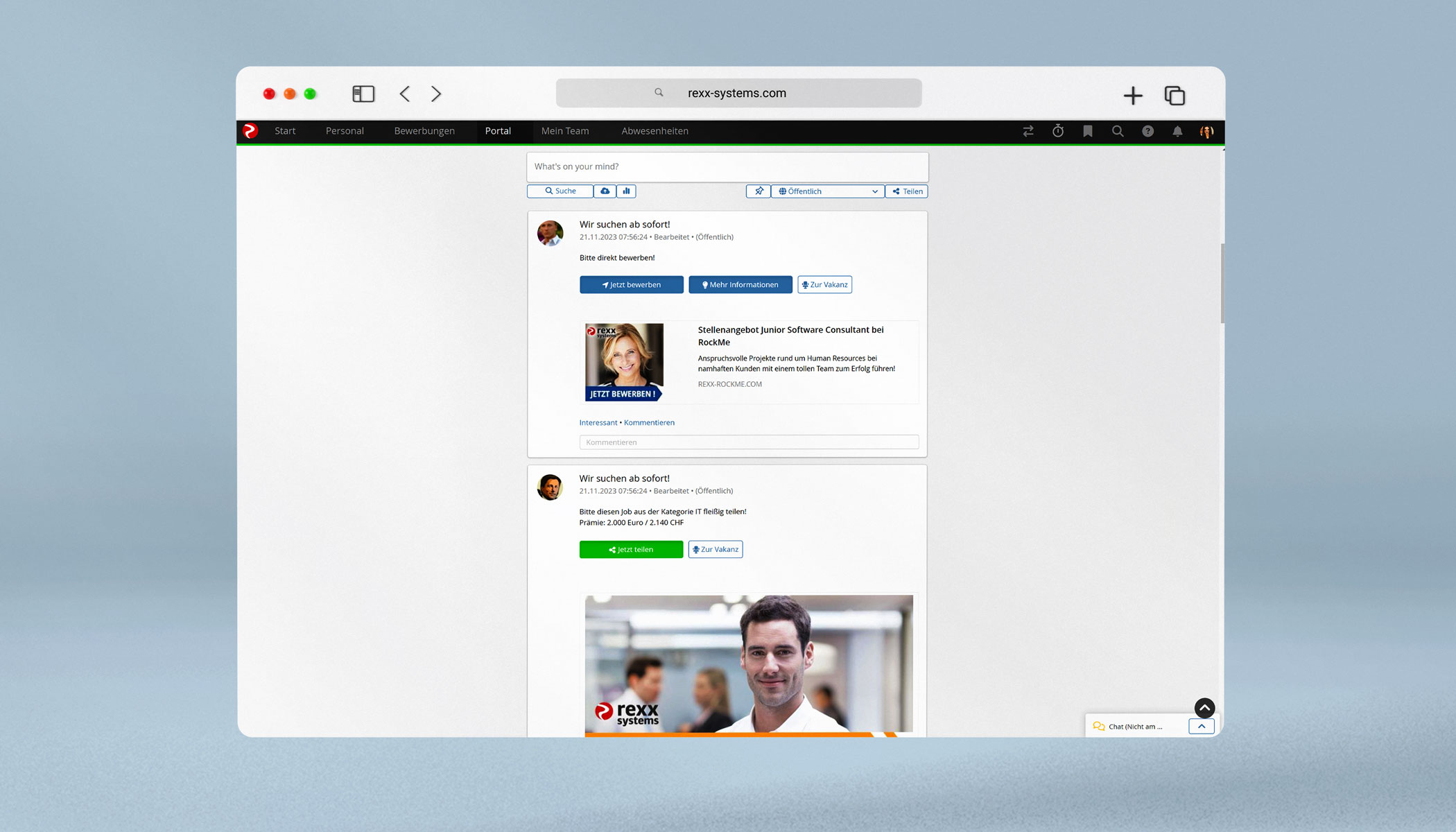This screenshot has height=832, width=1456.
Task: Click the switch module arrows icon
Action: click(1028, 131)
